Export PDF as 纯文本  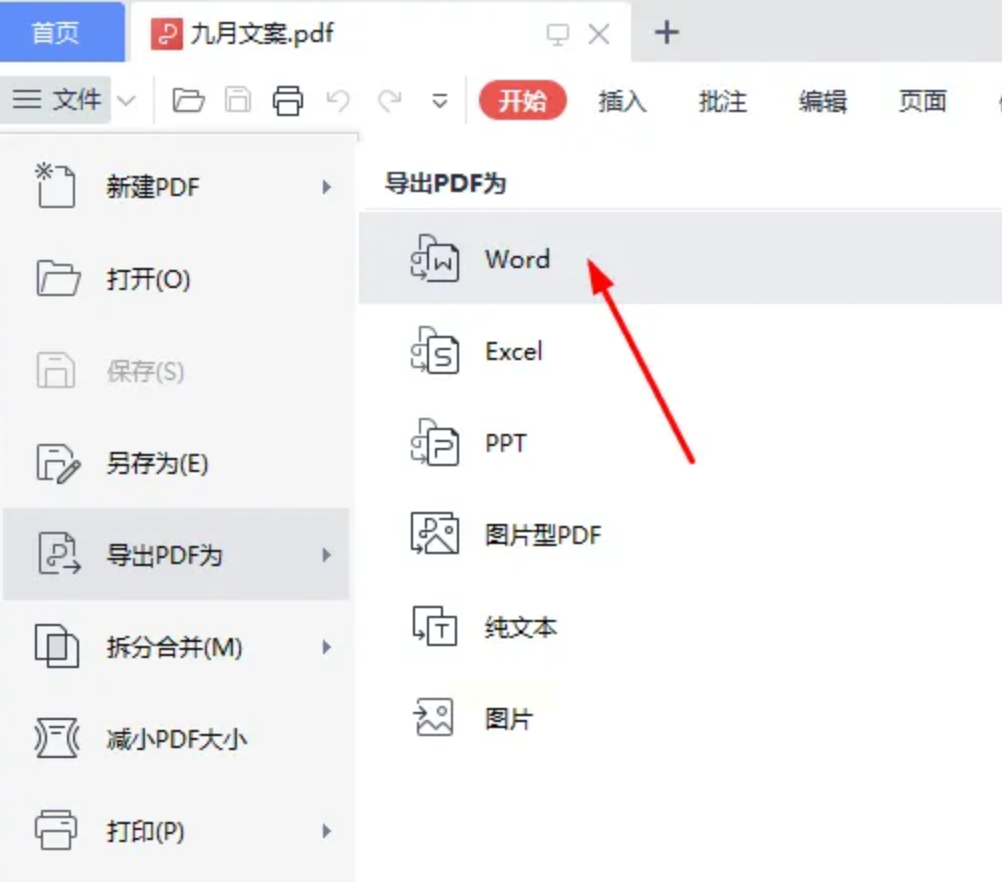pos(681,627)
